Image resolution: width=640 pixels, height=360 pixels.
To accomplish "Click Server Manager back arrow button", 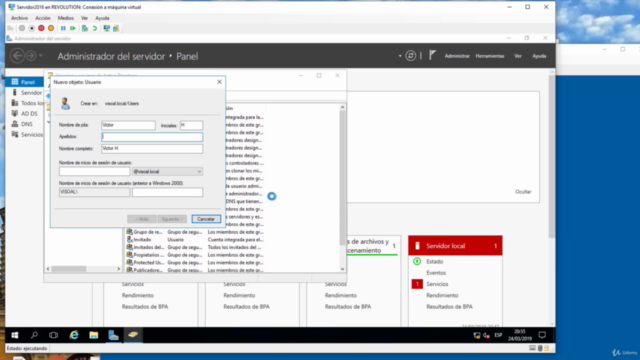I will pos(17,56).
